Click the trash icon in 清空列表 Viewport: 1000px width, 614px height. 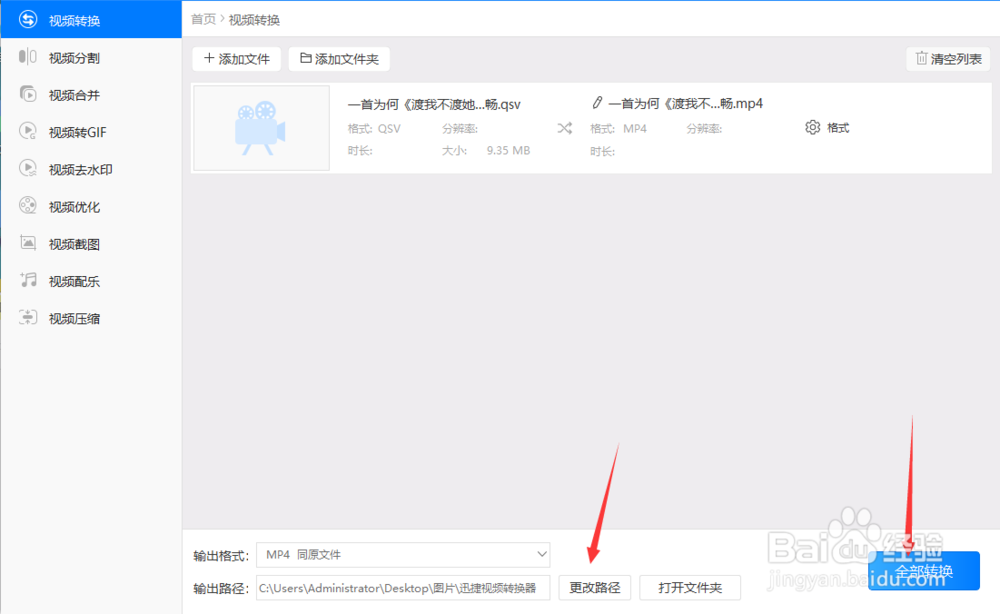point(922,58)
